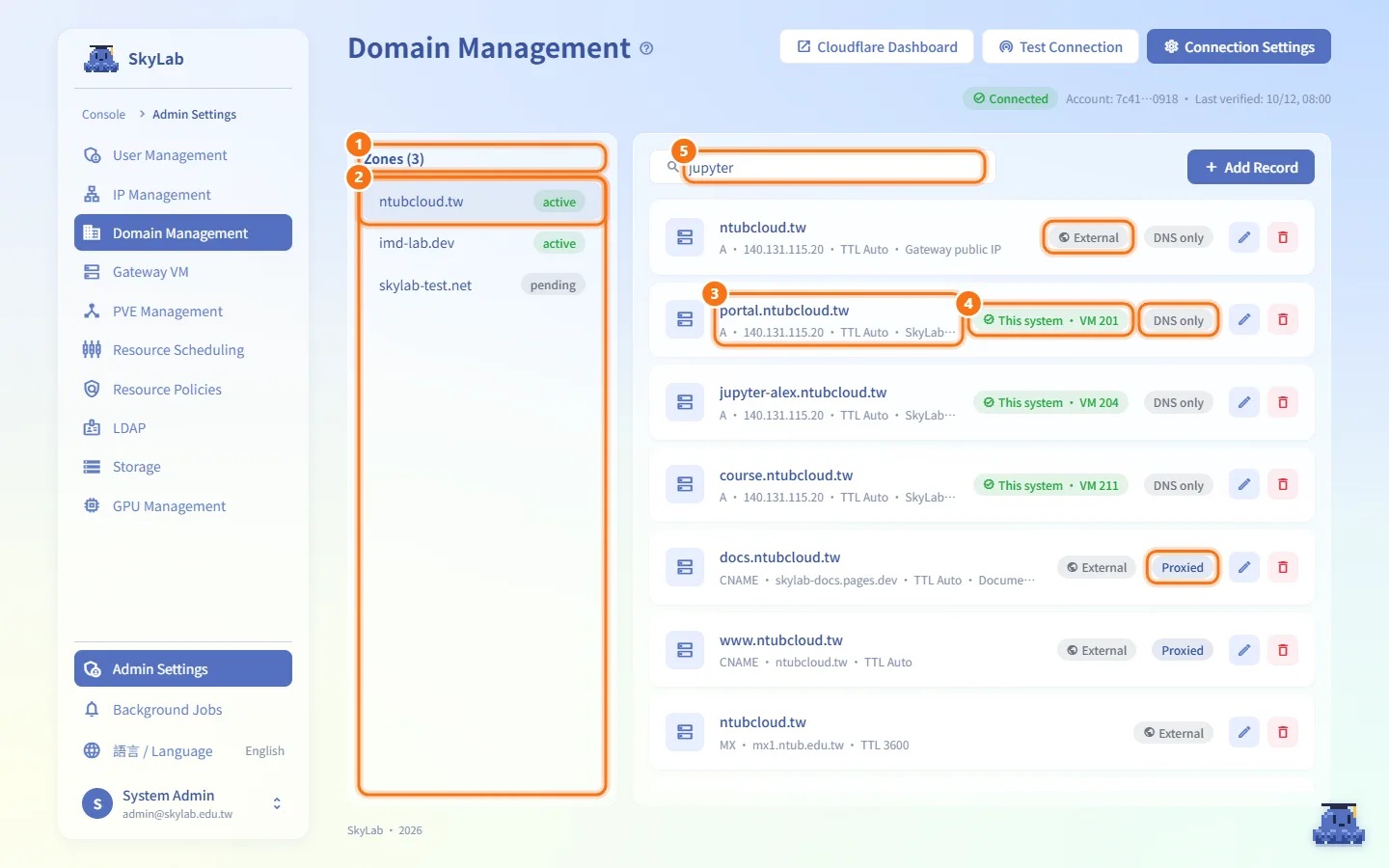Delete the docs.ntubcloud.tw record

1283,567
